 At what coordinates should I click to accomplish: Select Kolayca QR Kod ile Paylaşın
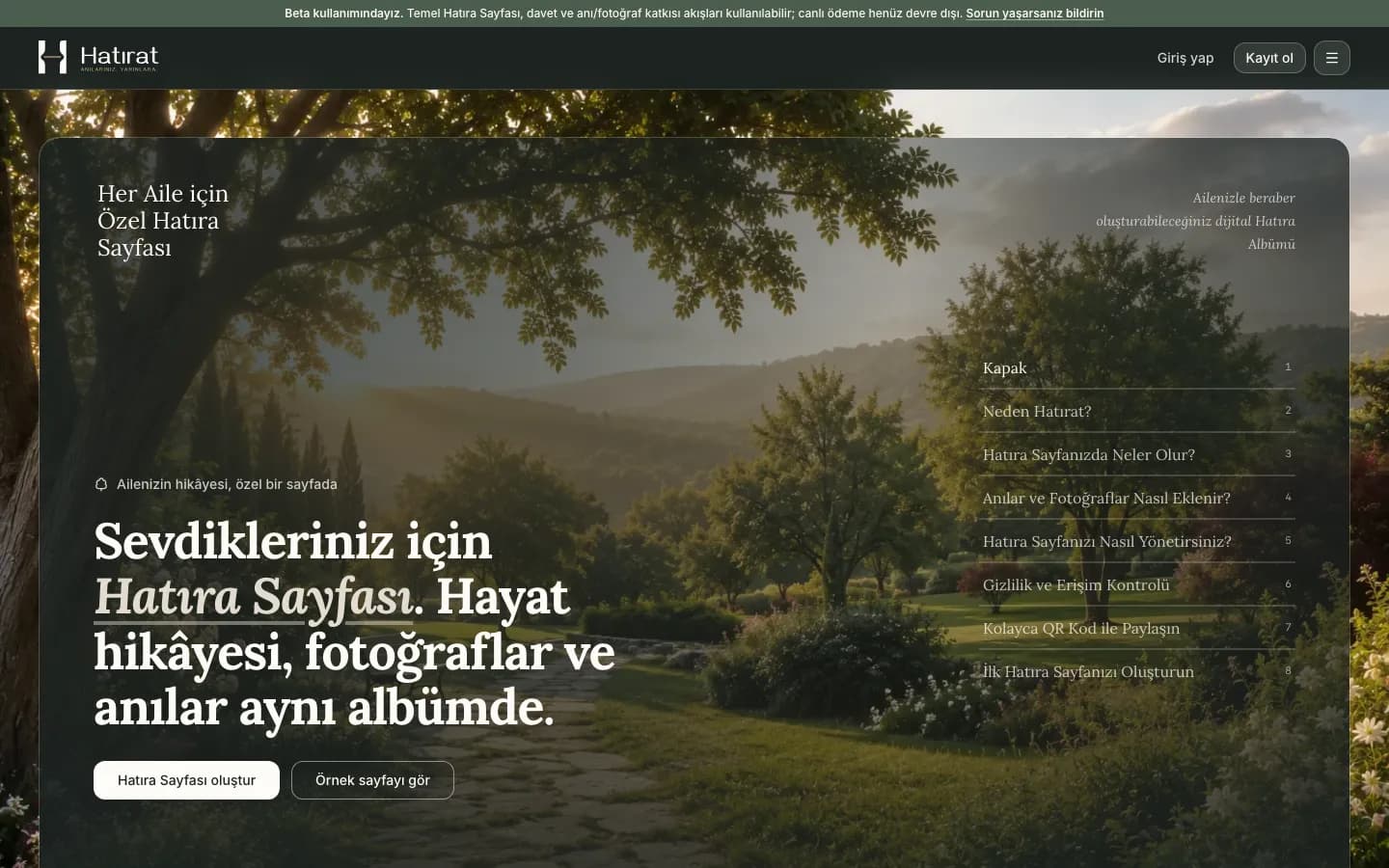[1136, 628]
